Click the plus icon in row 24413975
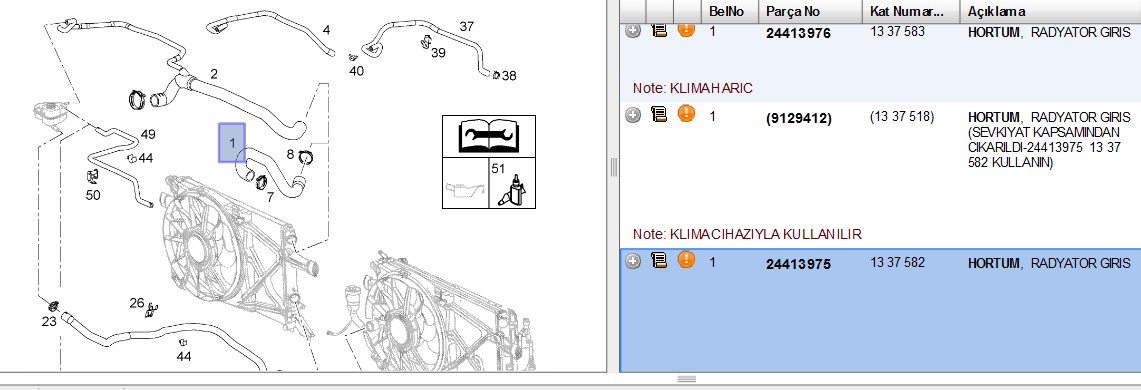This screenshot has width=1141, height=390. pos(633,261)
